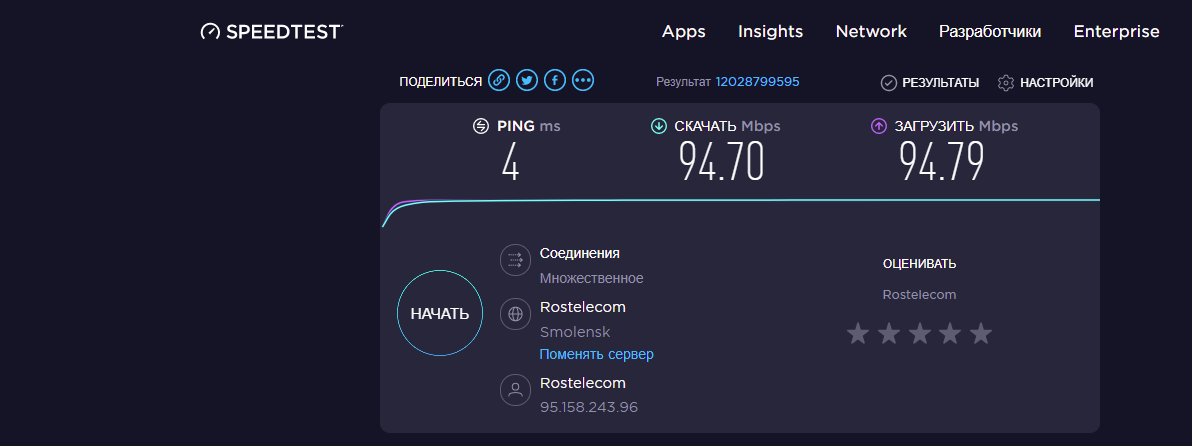The width and height of the screenshot is (1192, 446).
Task: Click the connections mode icon
Action: point(515,260)
